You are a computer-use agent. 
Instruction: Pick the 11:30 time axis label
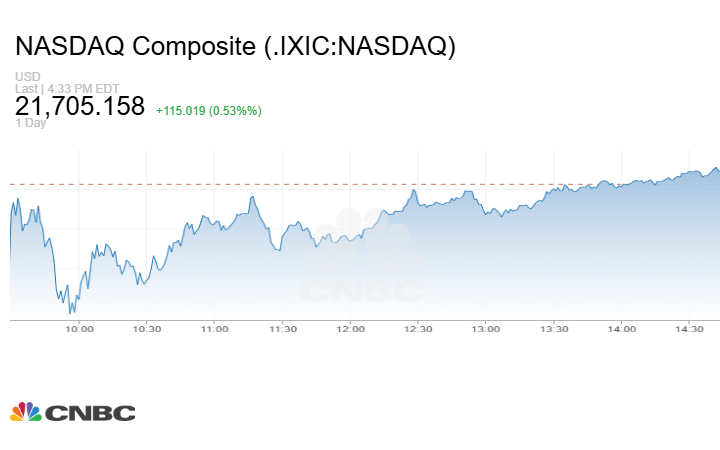coord(283,329)
